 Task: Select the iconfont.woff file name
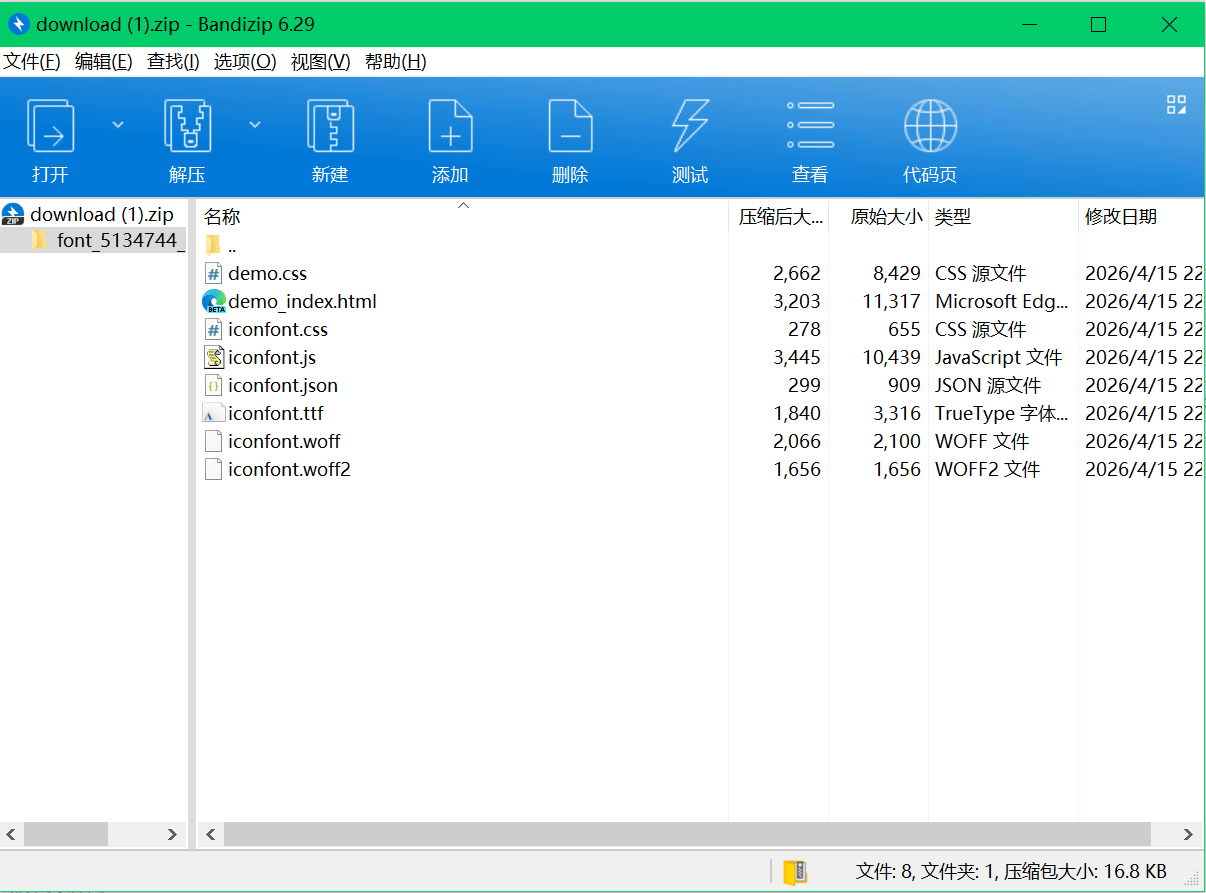pyautogui.click(x=284, y=441)
